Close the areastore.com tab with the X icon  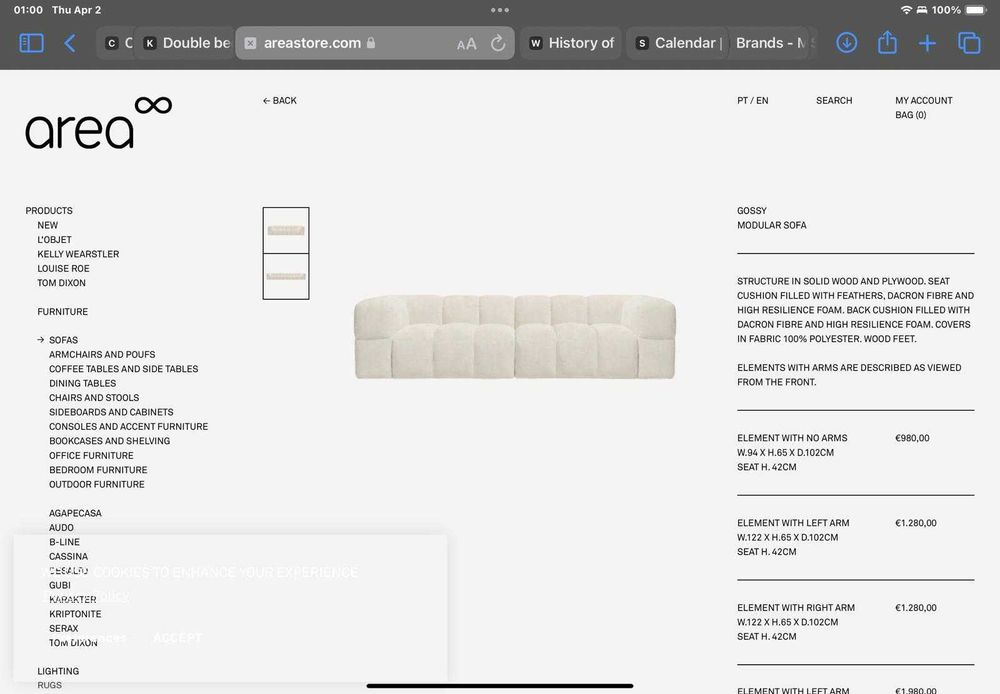pyautogui.click(x=251, y=43)
